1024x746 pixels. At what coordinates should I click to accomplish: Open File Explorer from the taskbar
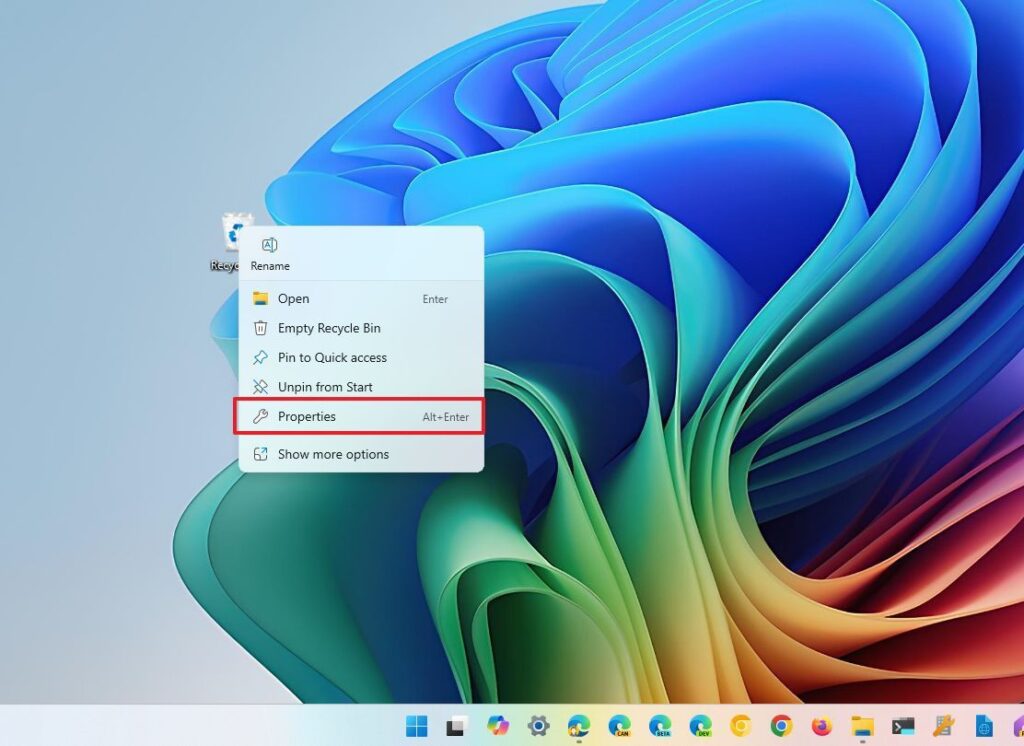click(x=862, y=725)
